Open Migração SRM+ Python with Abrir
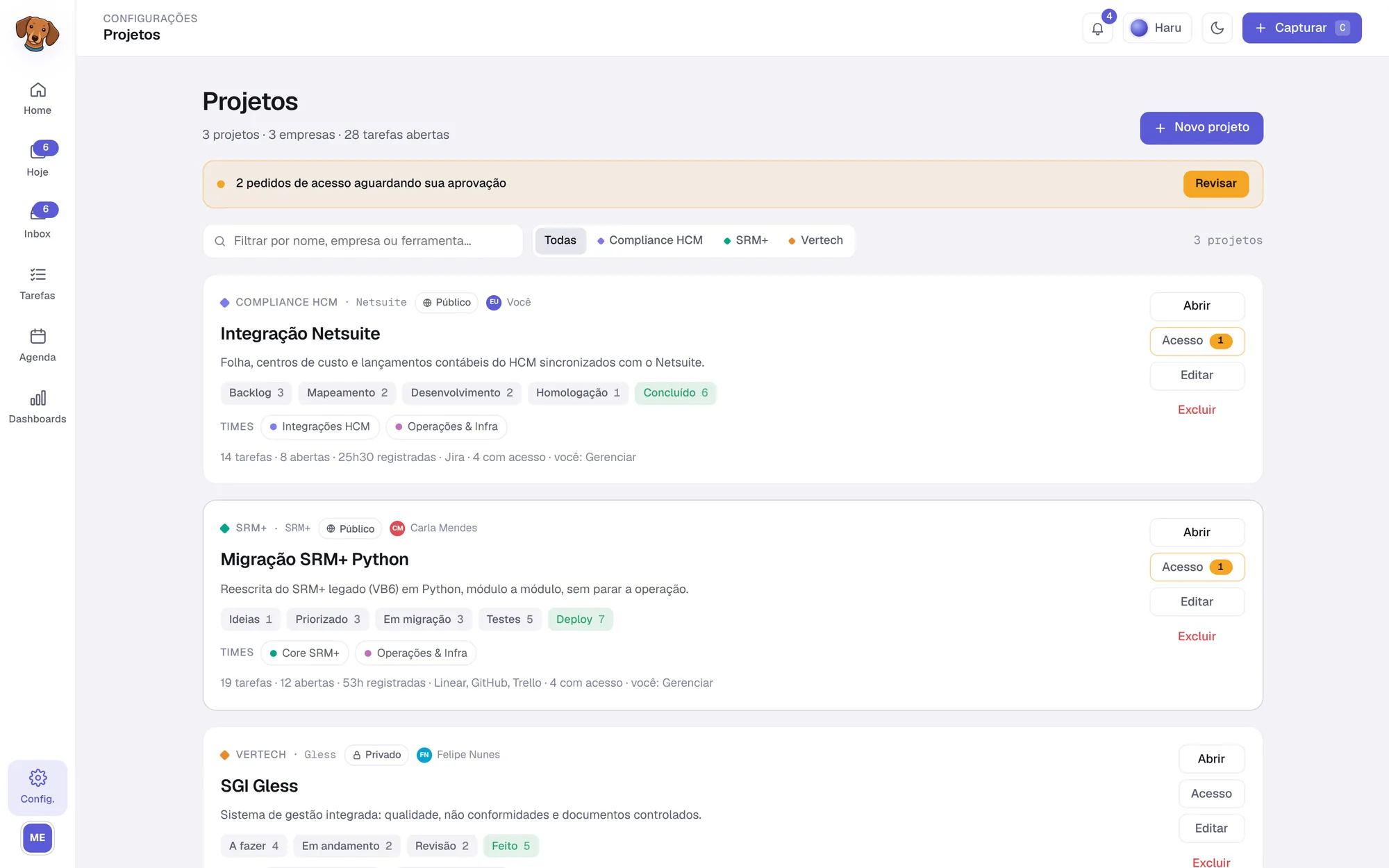This screenshot has width=1389, height=868. 1197,533
